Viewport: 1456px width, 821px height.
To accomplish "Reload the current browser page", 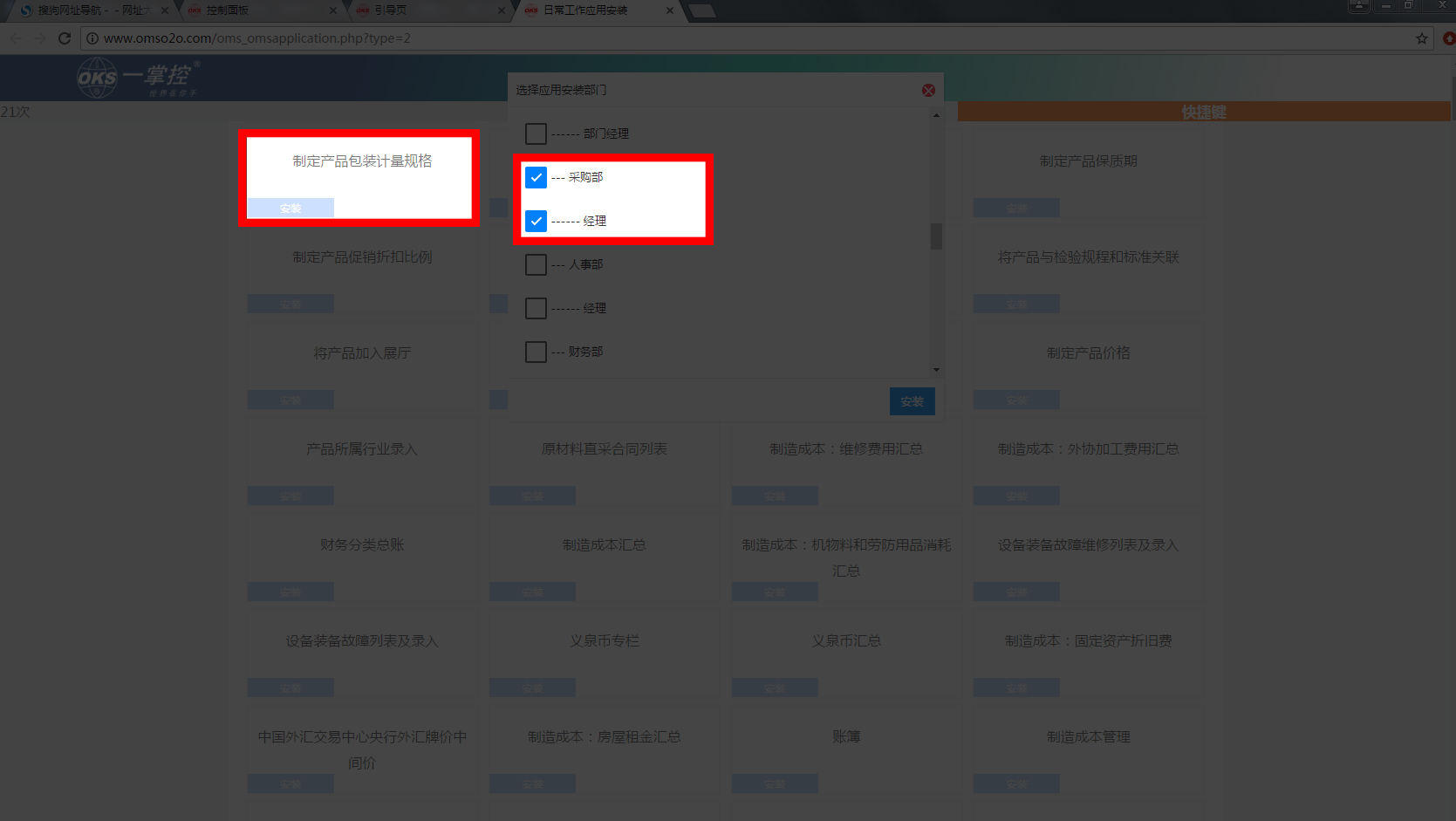I will [x=65, y=38].
